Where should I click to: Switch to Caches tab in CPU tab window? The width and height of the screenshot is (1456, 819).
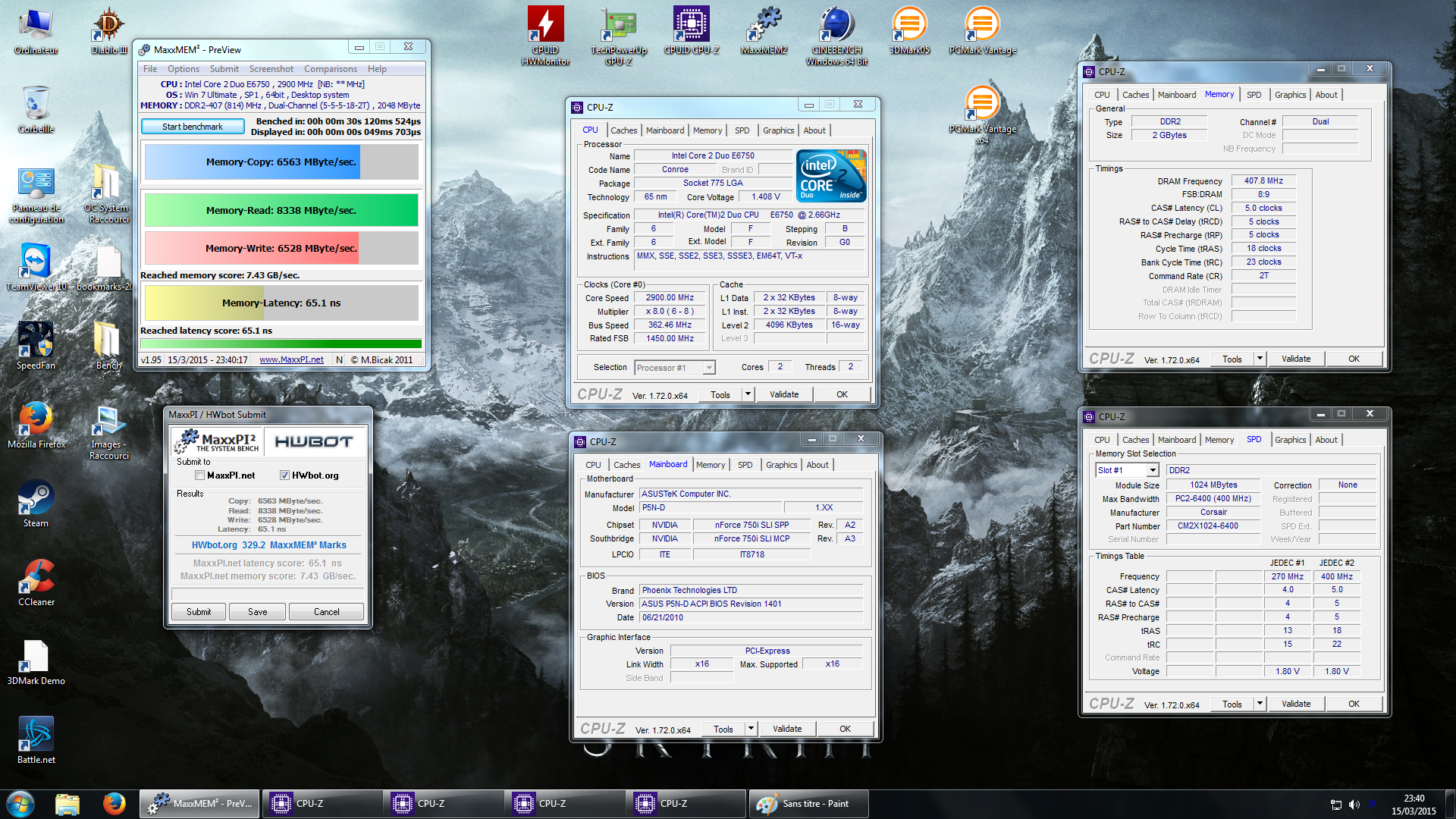[623, 130]
